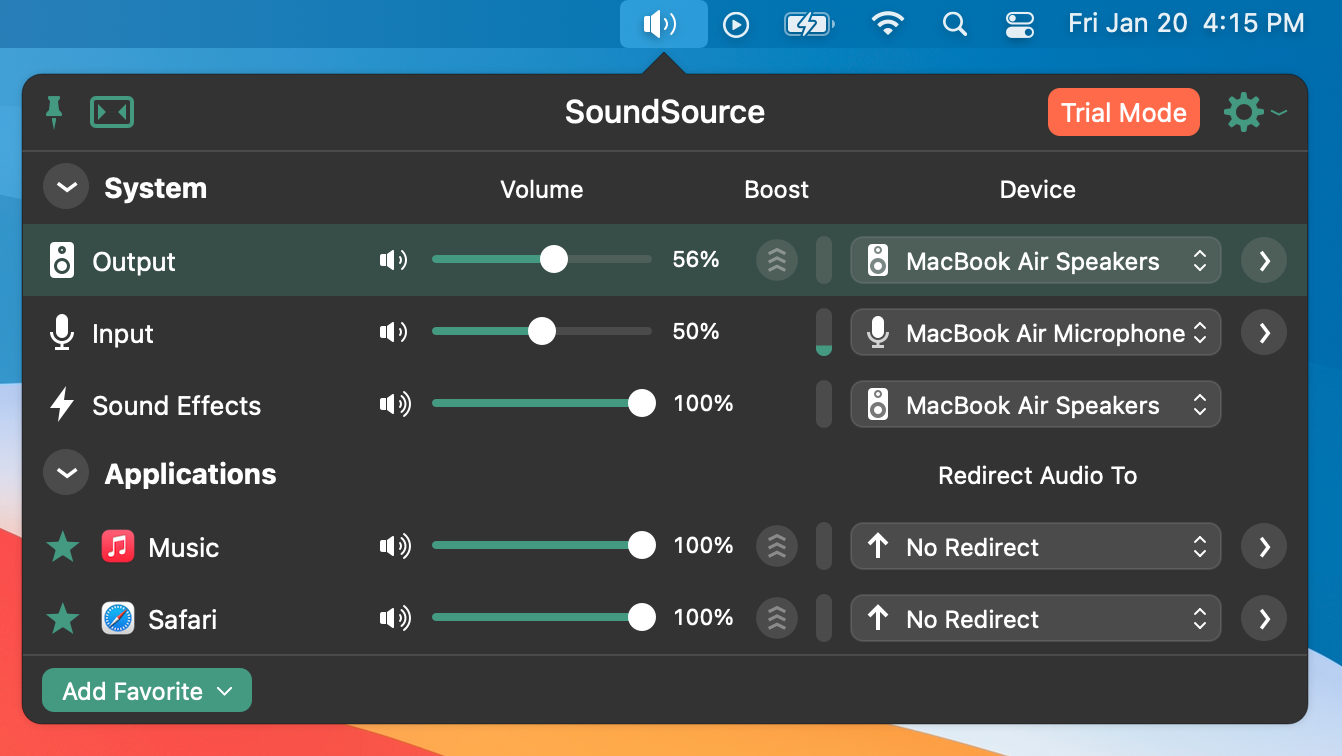Click the Output speaker row icon
1342x756 pixels.
(x=62, y=260)
